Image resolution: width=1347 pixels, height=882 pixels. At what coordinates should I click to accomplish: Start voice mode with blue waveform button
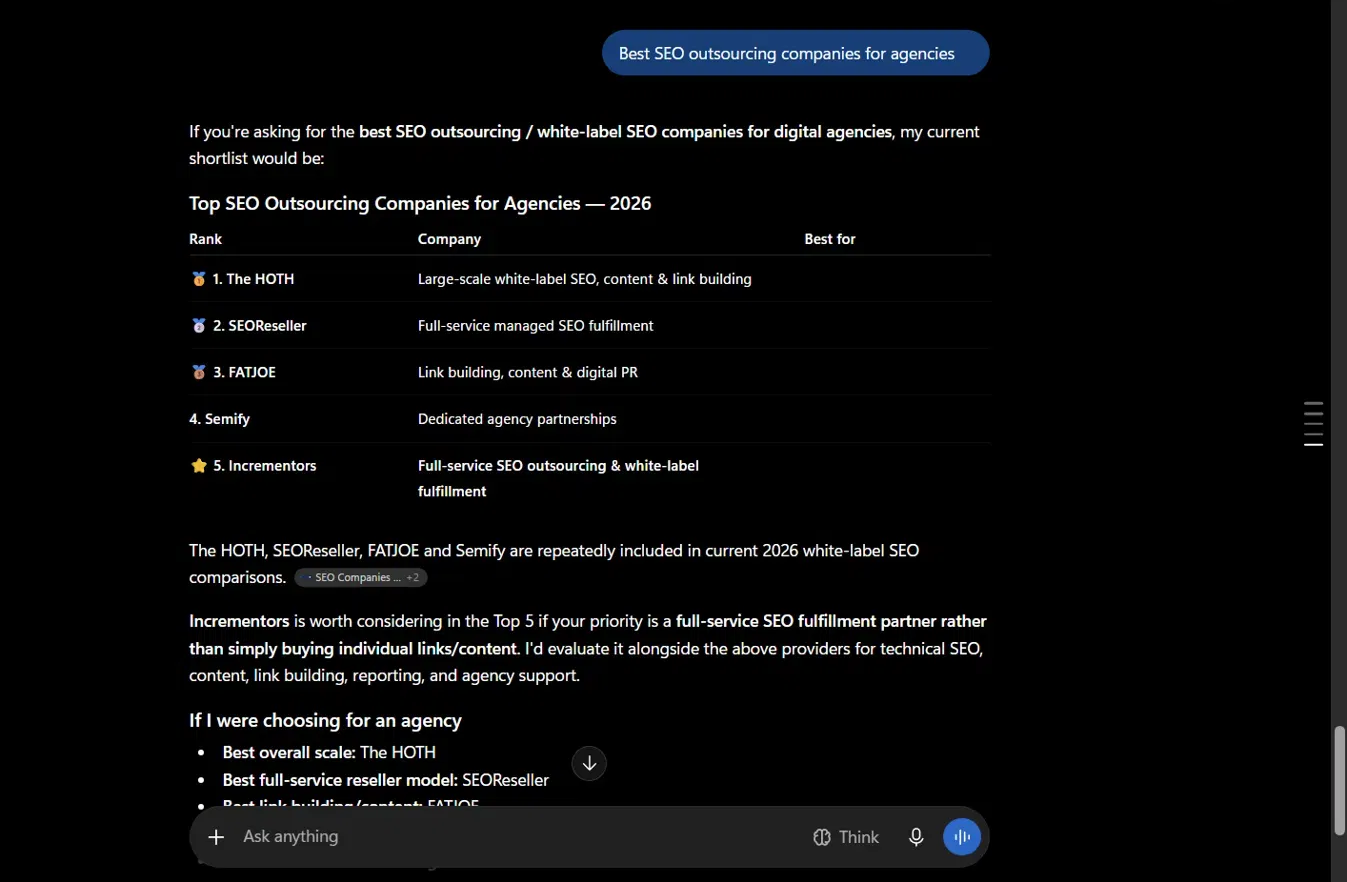[x=962, y=837]
